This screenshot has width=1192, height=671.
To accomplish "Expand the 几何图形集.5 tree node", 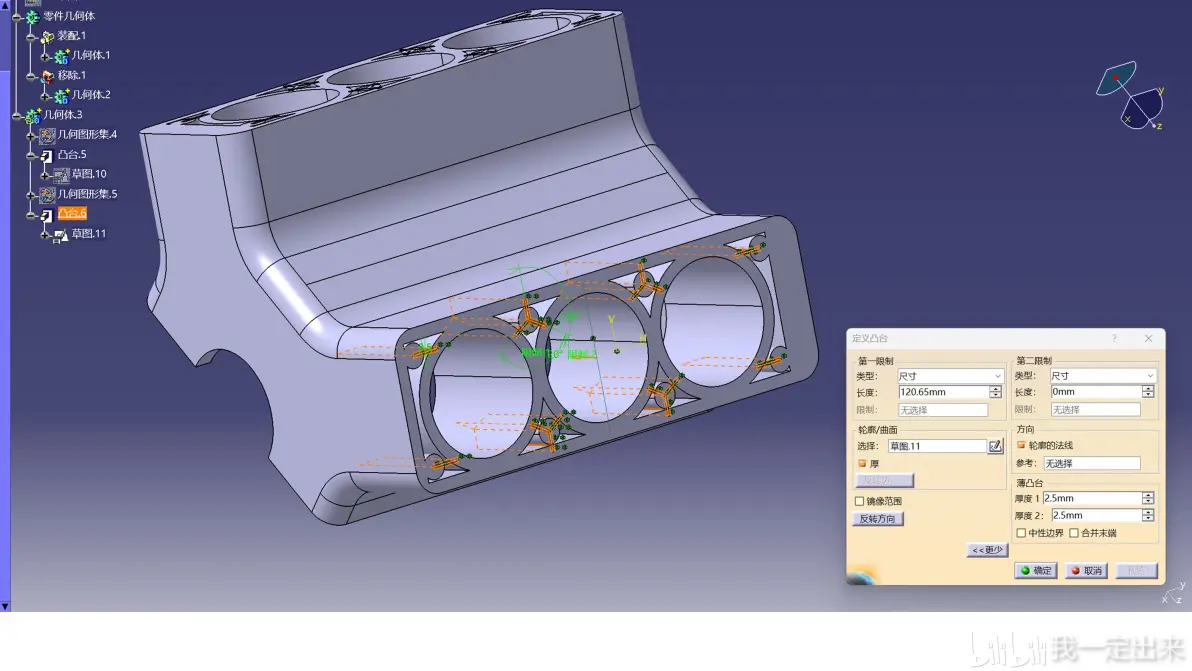I will (31, 195).
